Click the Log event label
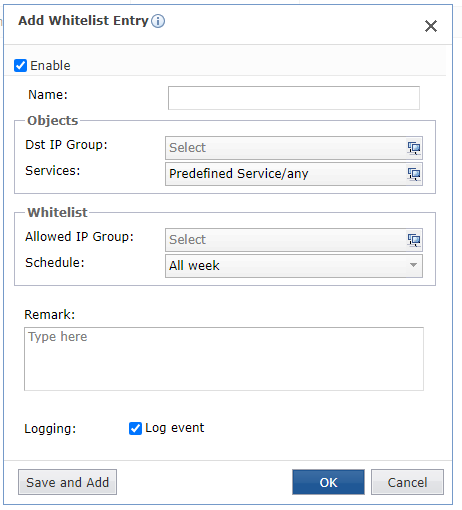The width and height of the screenshot is (462, 510). (175, 428)
